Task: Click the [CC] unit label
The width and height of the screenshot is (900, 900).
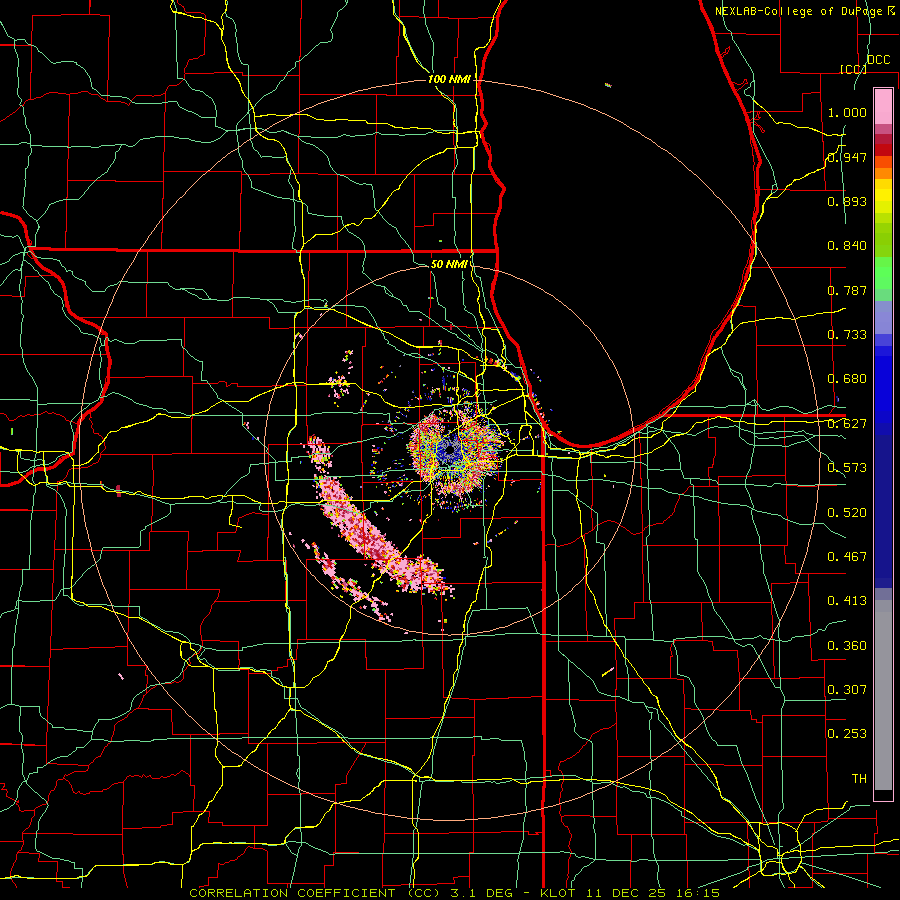Action: [853, 69]
